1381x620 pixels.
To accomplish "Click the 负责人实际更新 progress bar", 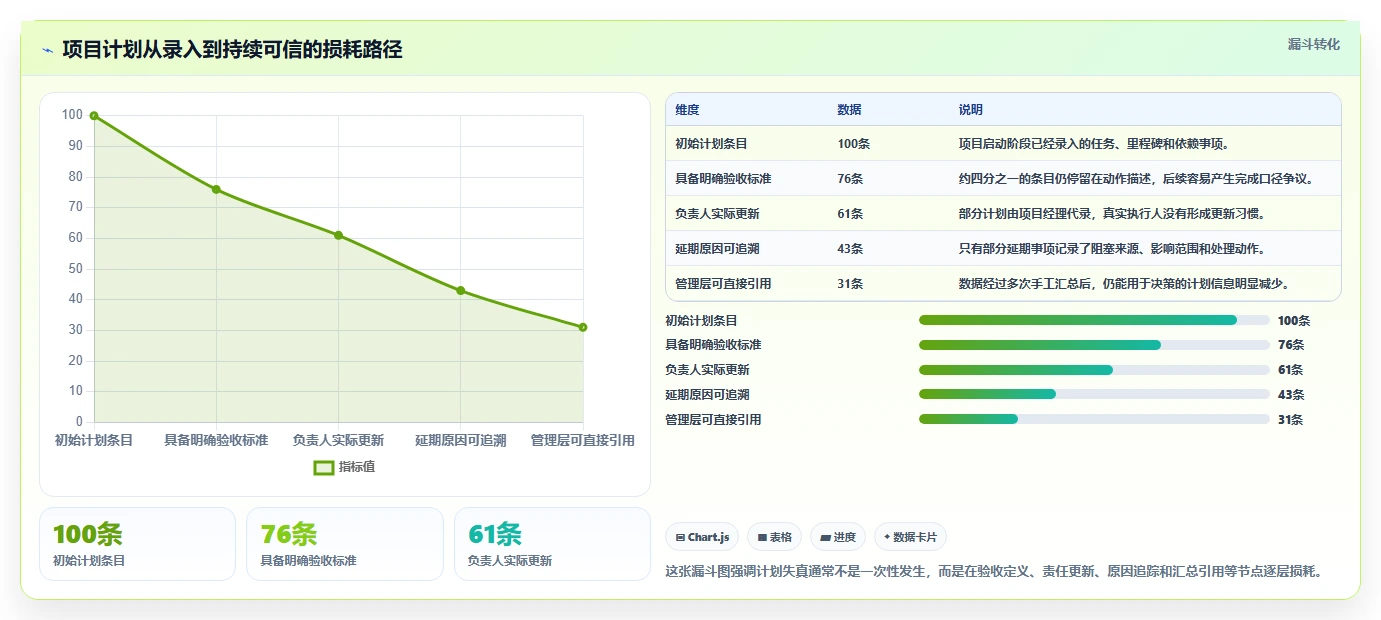I will click(1094, 370).
